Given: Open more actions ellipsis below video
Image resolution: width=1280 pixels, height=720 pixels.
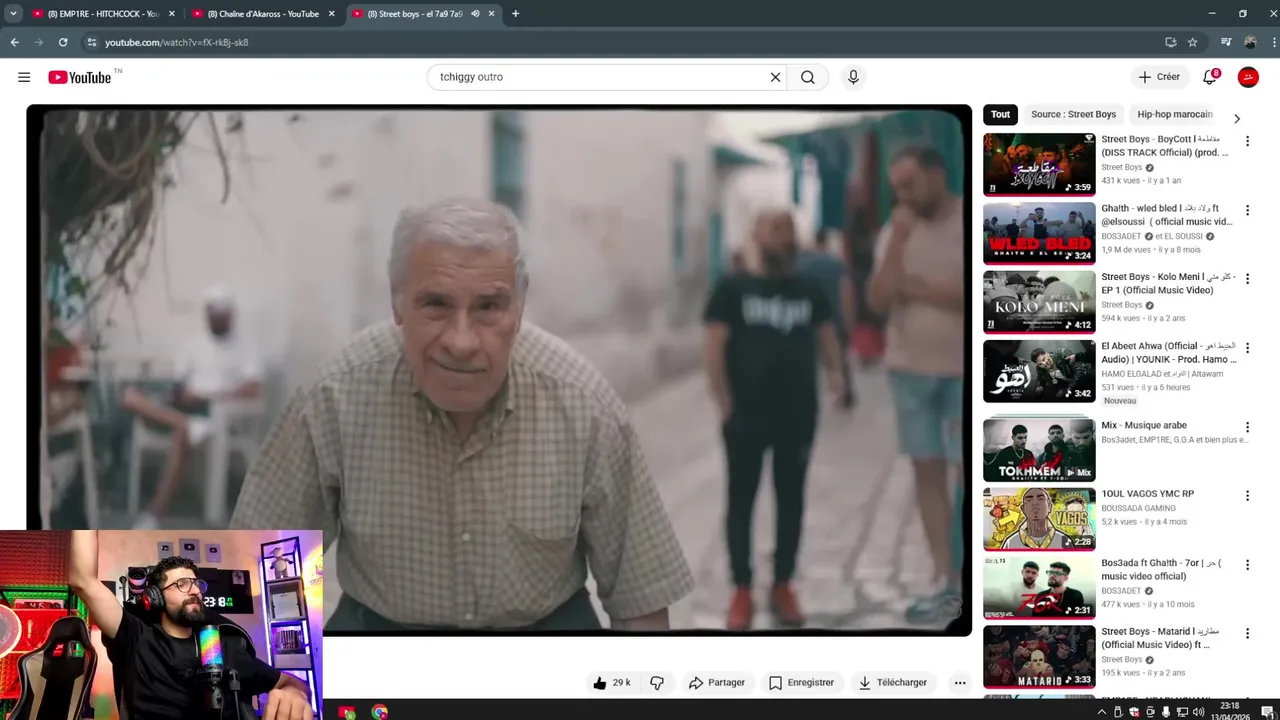Looking at the screenshot, I should point(960,683).
